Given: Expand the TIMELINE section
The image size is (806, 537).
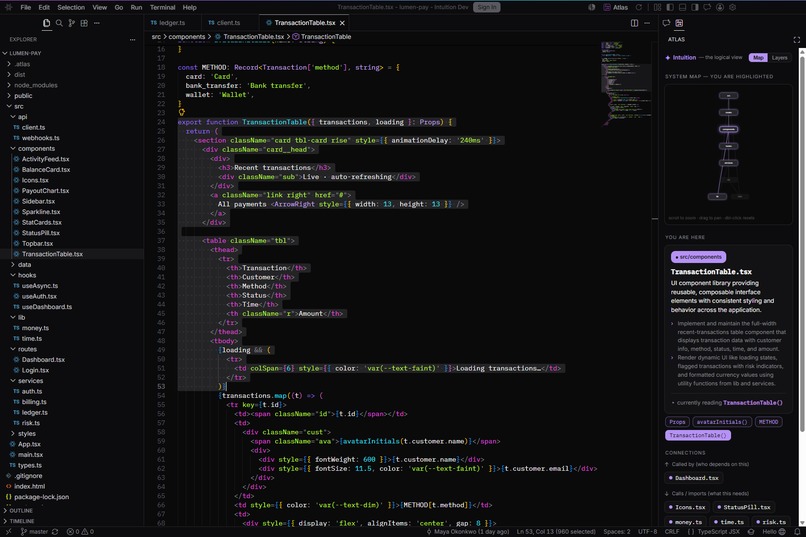Looking at the screenshot, I should [x=22, y=521].
